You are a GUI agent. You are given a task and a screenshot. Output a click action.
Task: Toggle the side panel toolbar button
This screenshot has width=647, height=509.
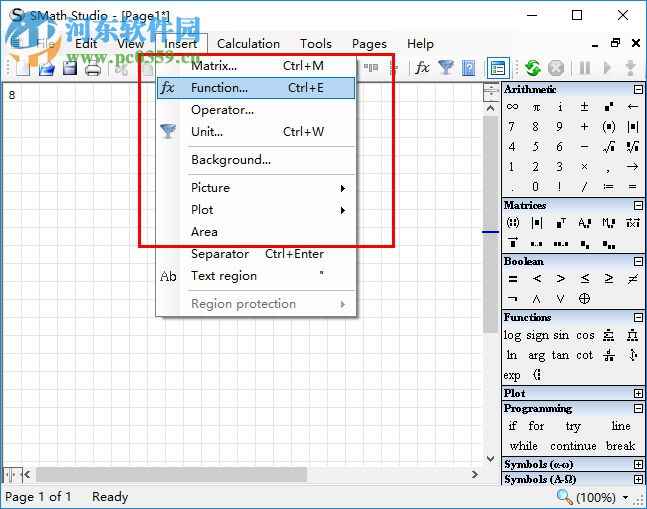[x=497, y=68]
